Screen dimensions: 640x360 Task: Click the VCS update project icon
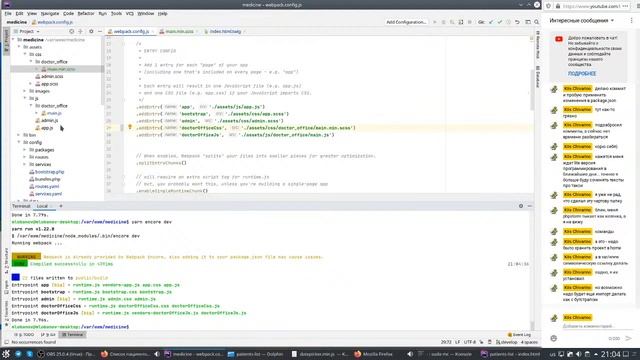491,22
